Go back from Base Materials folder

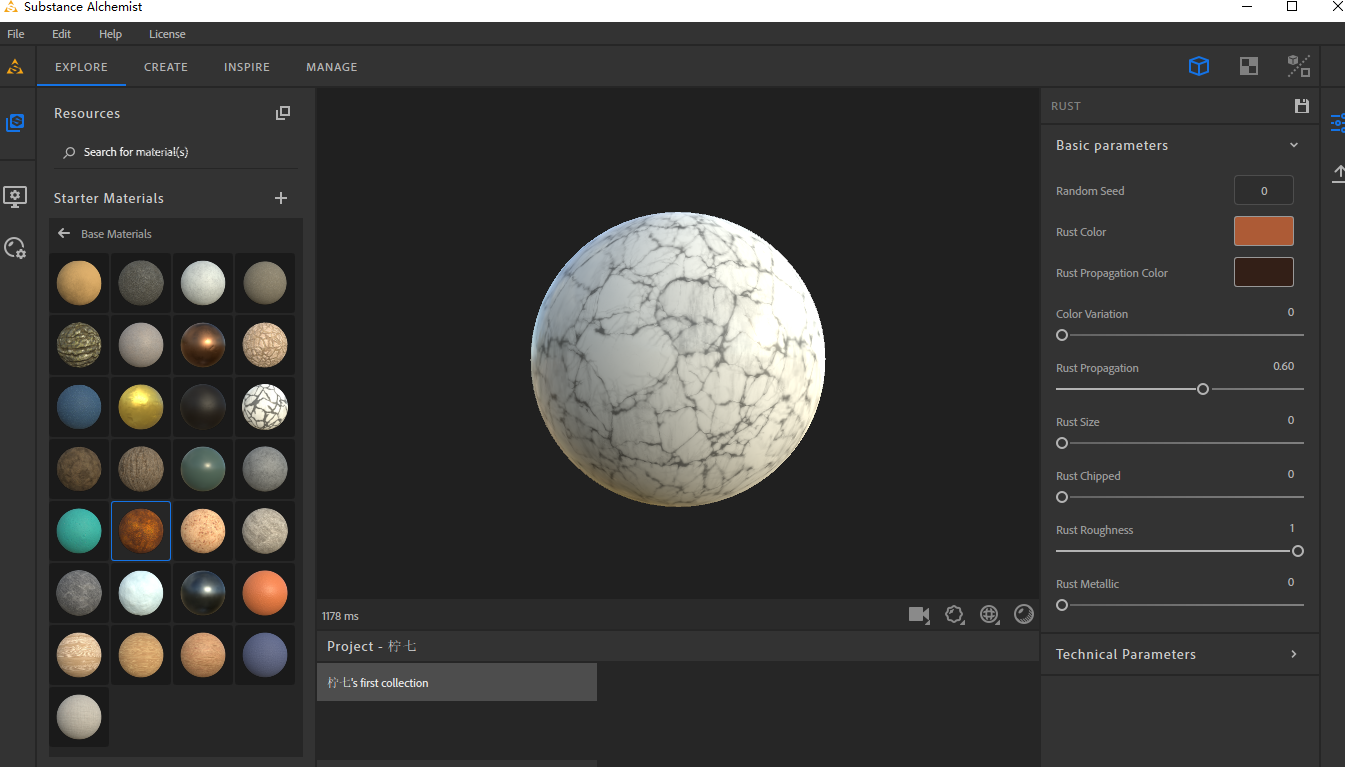pyautogui.click(x=64, y=233)
